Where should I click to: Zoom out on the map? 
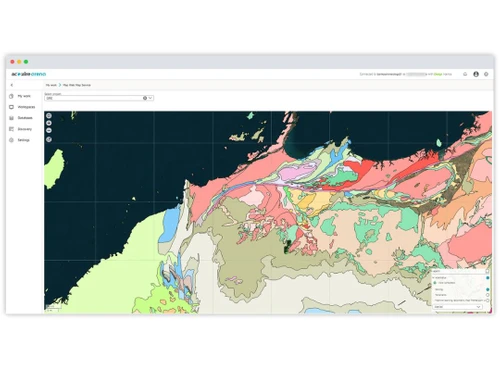point(49,130)
